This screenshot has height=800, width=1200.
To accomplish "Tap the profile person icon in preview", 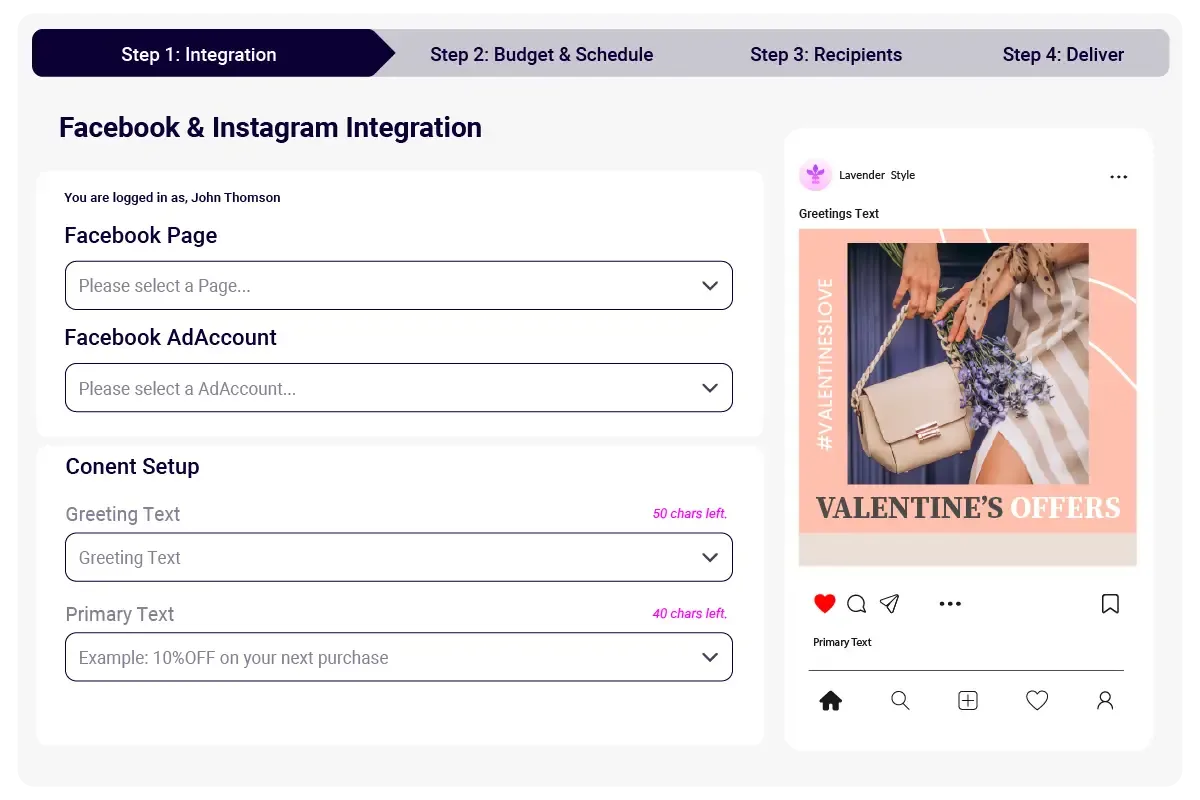I will (x=1105, y=701).
